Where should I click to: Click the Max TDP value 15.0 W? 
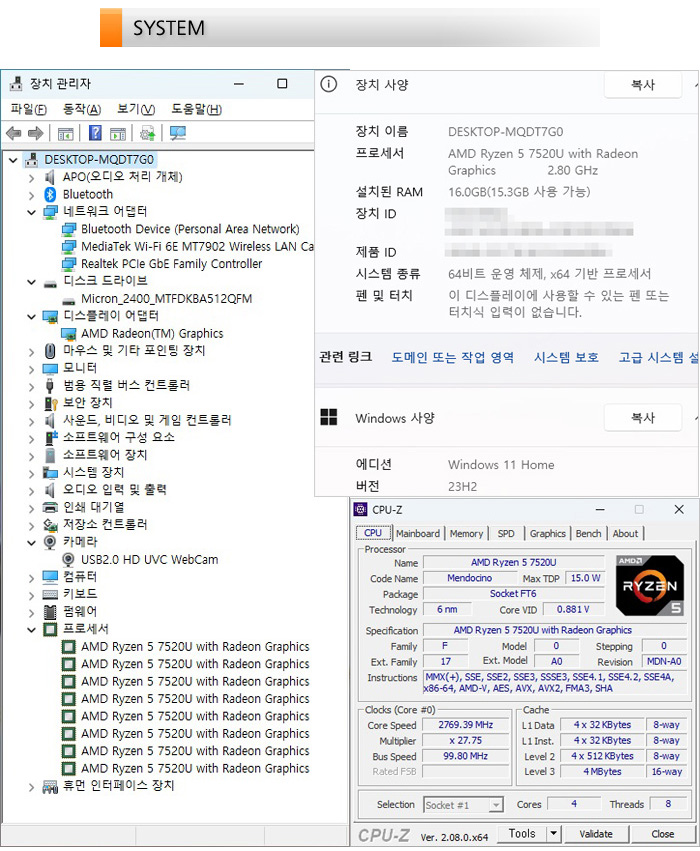pyautogui.click(x=585, y=579)
